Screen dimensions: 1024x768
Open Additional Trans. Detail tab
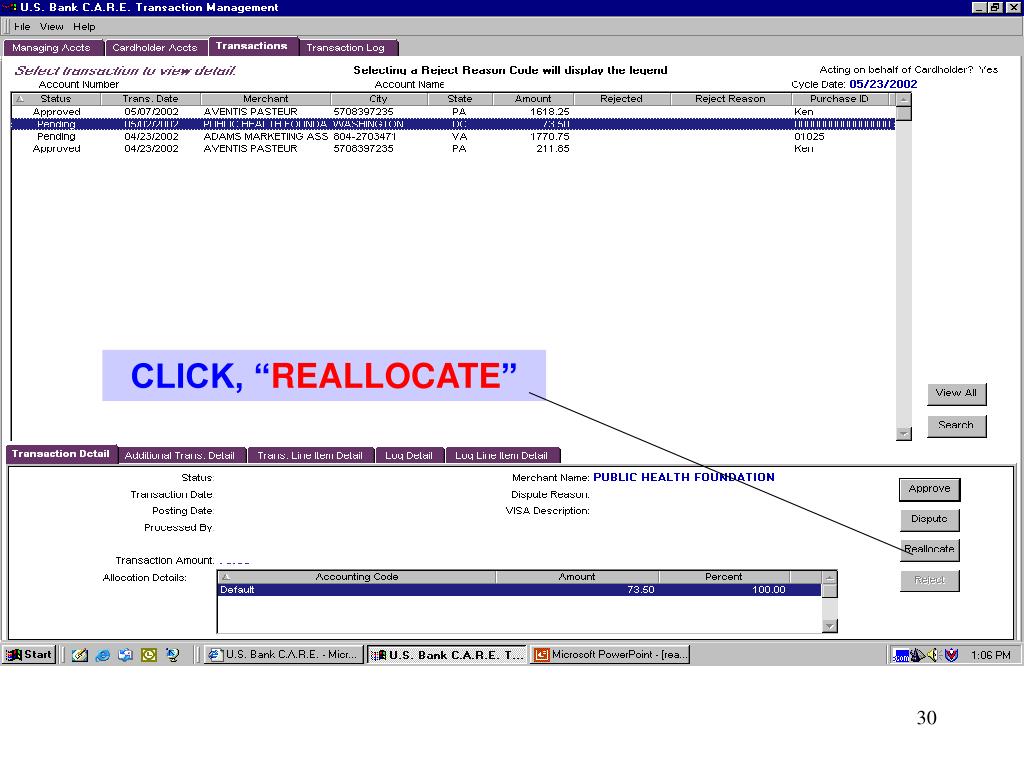point(180,455)
